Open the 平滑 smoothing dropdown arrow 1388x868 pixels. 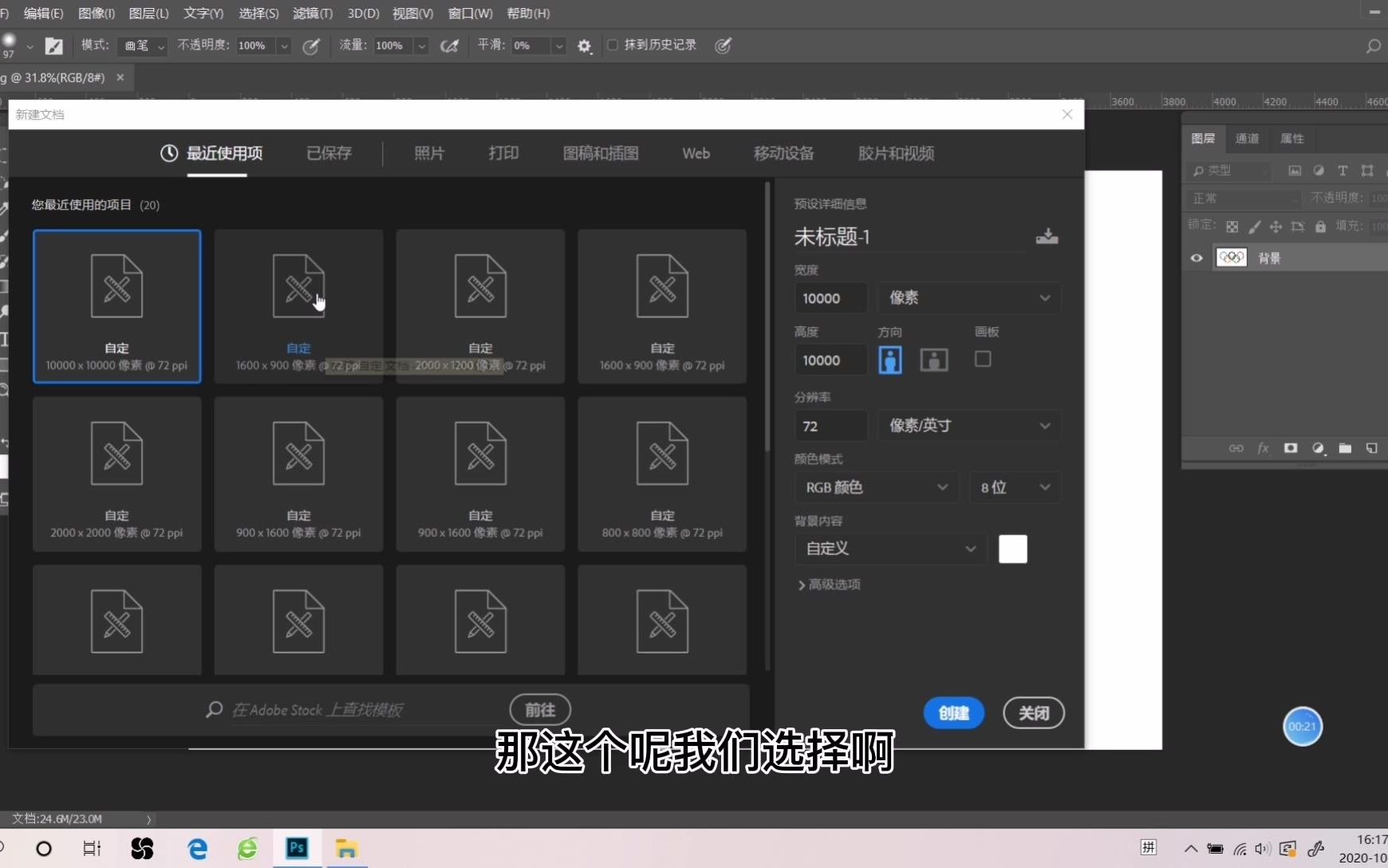point(559,46)
